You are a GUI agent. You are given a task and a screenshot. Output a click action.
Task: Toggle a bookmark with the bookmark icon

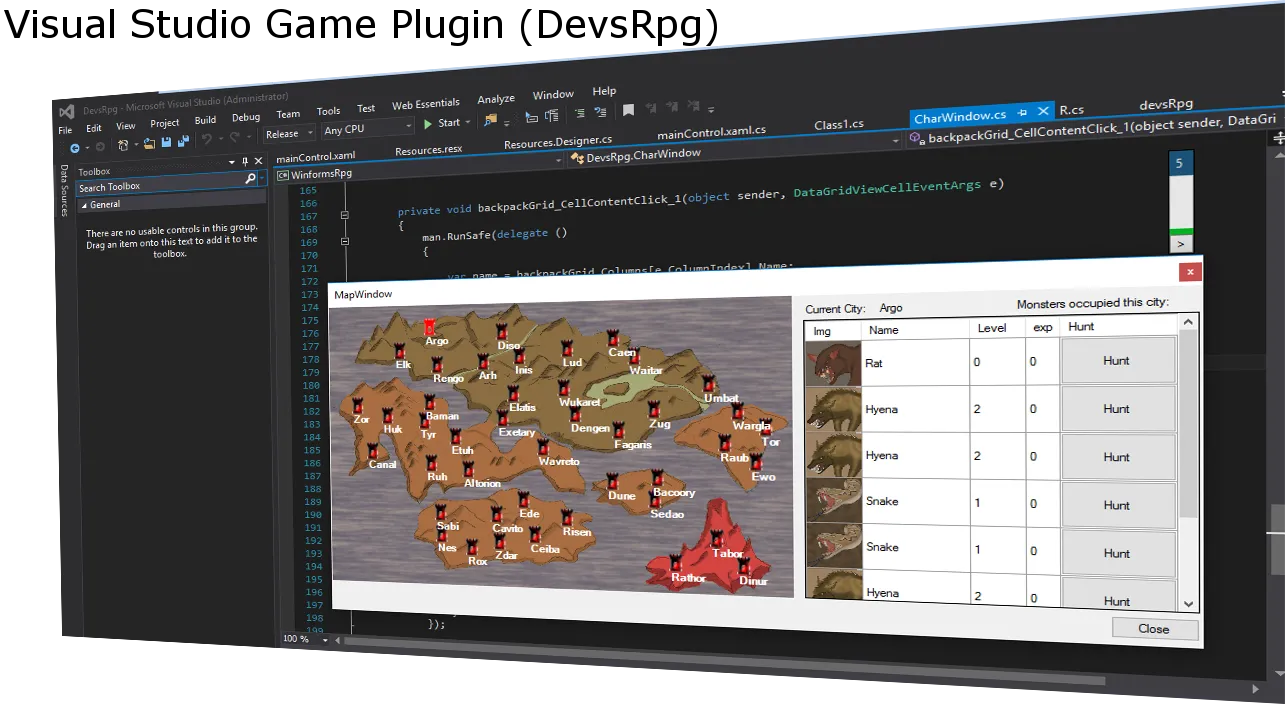[x=628, y=110]
